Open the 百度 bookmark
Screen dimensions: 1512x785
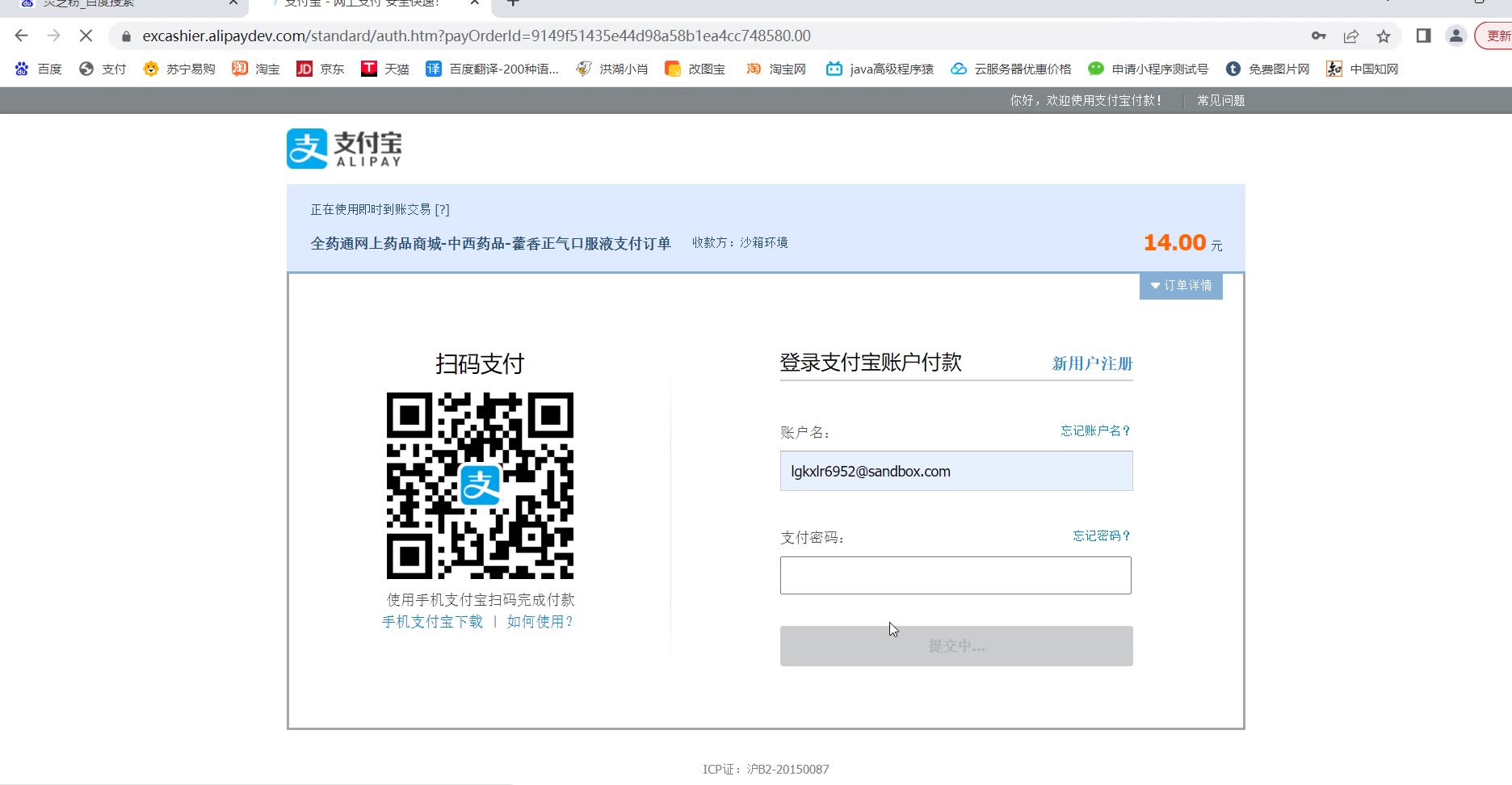click(39, 69)
